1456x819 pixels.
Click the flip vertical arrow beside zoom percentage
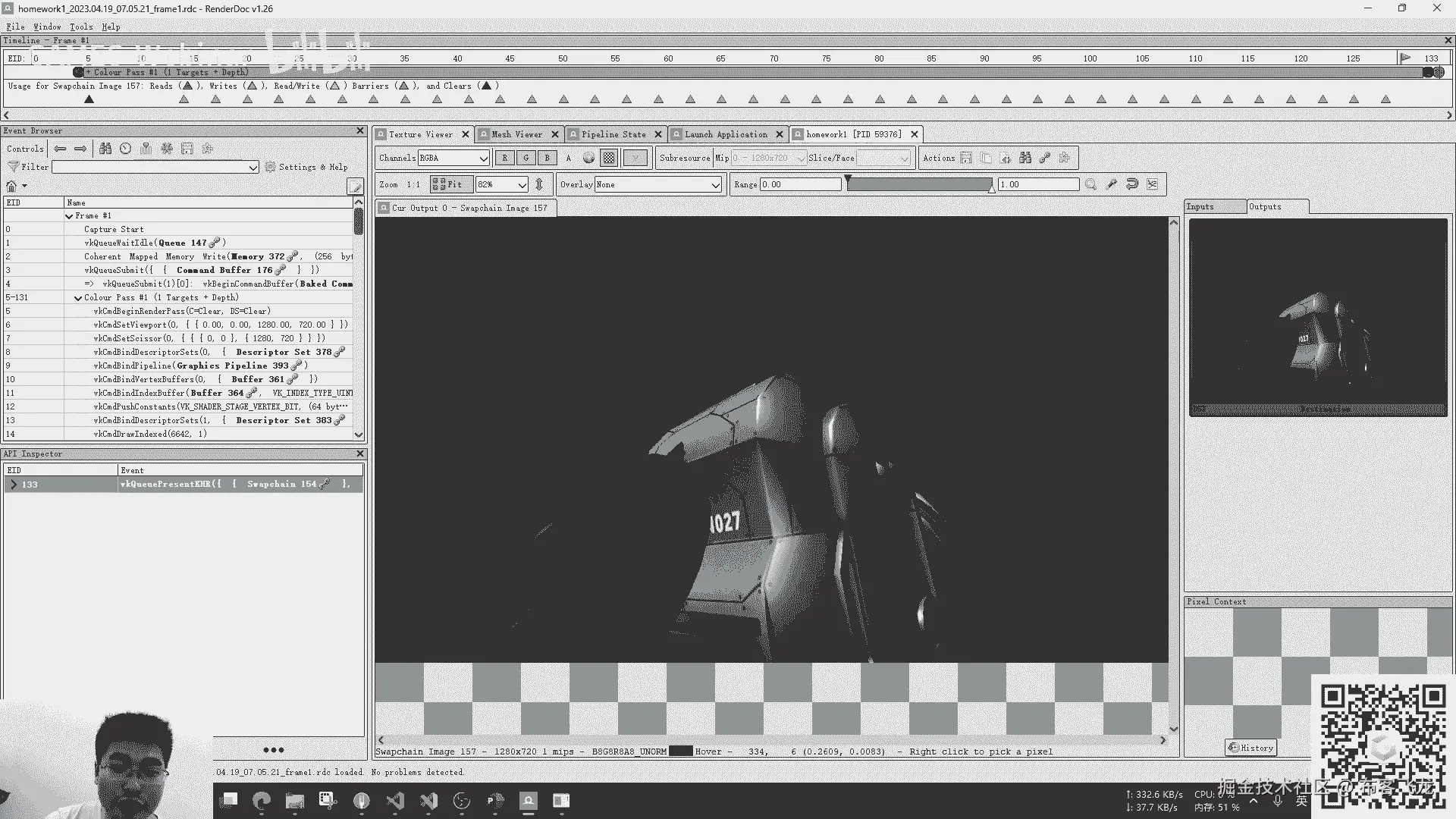(x=539, y=184)
